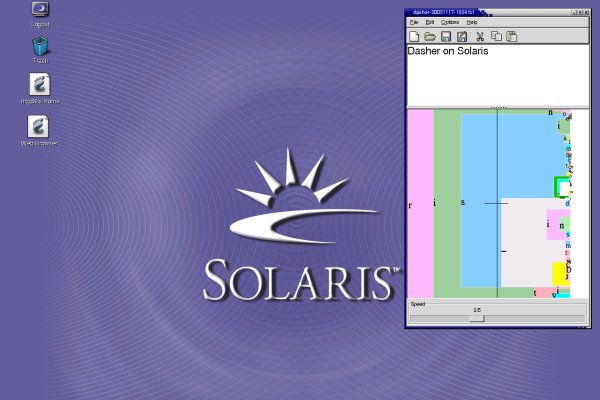The height and width of the screenshot is (400, 600).
Task: Click the Save As toolbar icon
Action: 462,37
